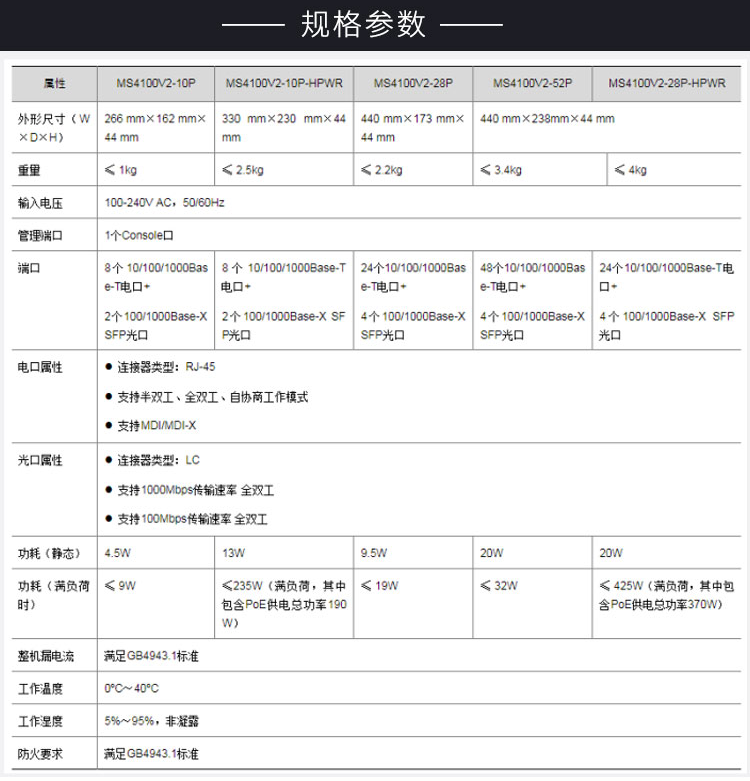Click 24个10/100/1000Base-T电口 under MS4100V2-28P-HPWR
The height and width of the screenshot is (781, 750).
[x=666, y=277]
